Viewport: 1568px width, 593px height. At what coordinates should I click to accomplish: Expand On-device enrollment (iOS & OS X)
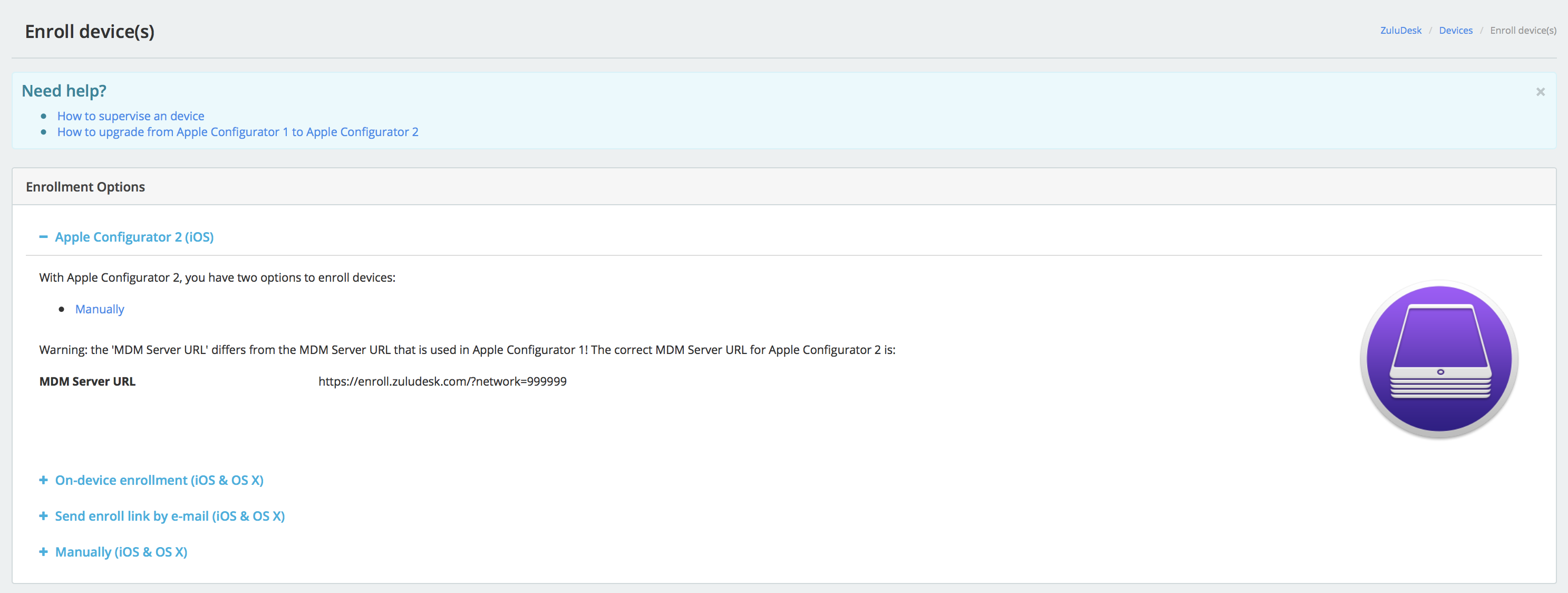point(151,481)
